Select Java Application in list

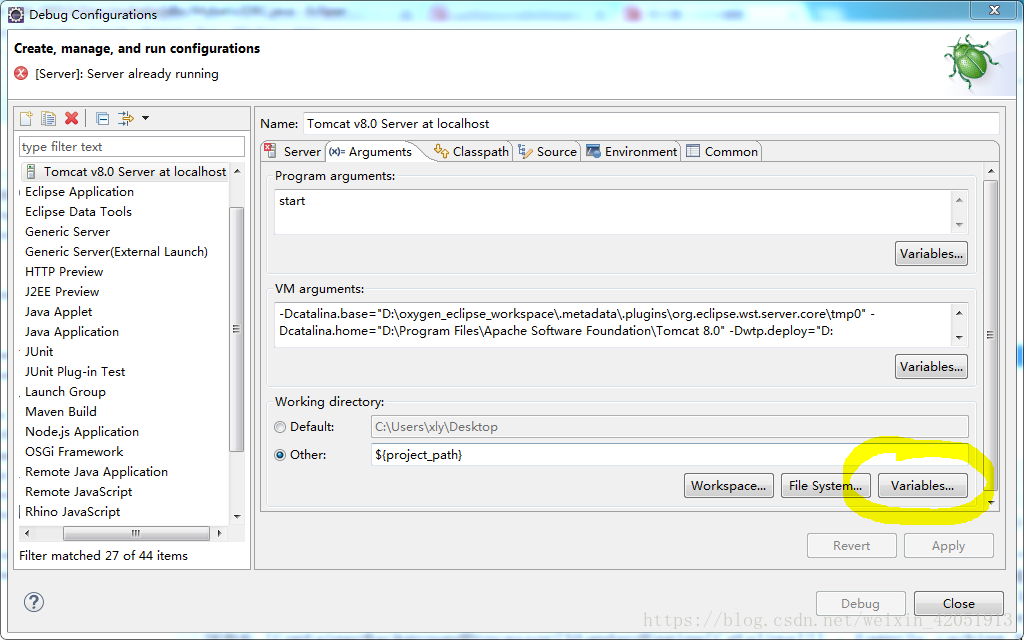pos(72,332)
